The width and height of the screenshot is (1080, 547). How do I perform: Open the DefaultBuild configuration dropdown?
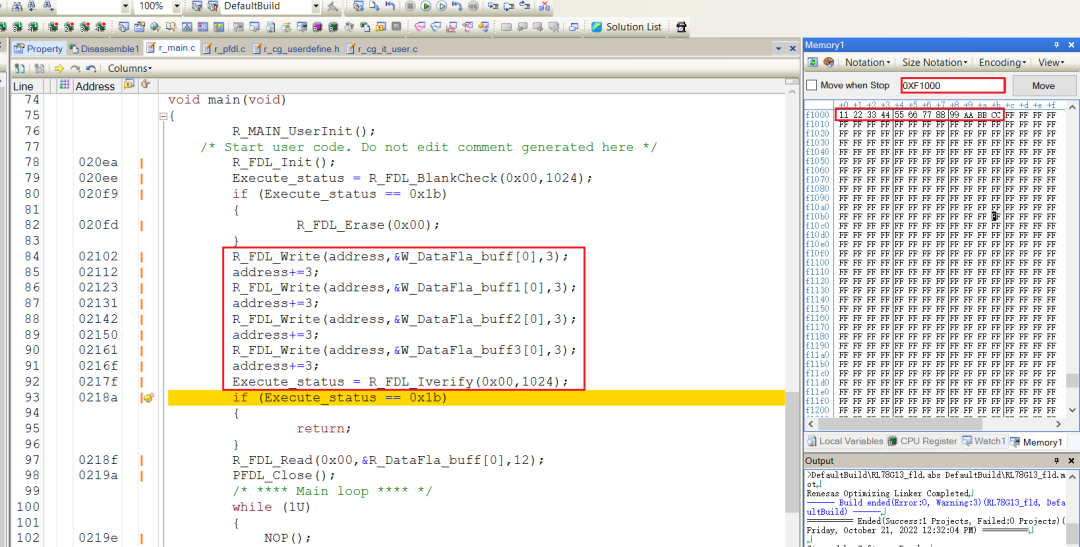(316, 6)
